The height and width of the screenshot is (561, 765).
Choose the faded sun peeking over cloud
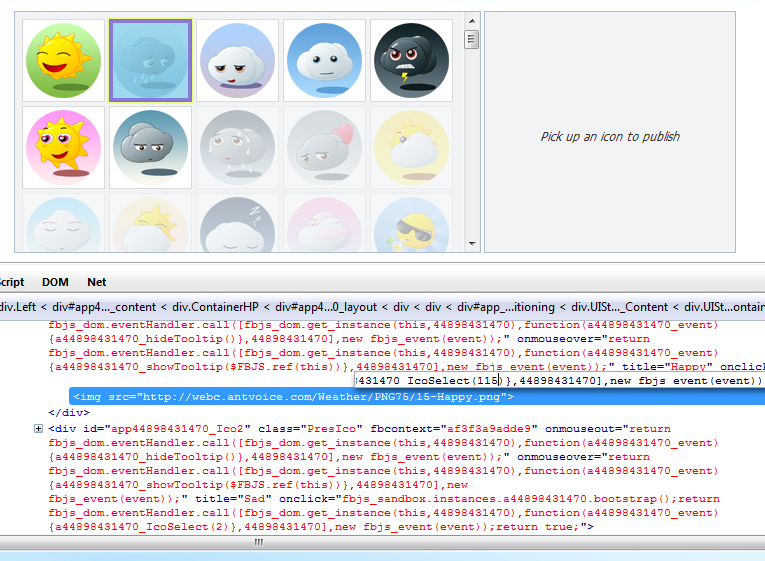point(150,223)
